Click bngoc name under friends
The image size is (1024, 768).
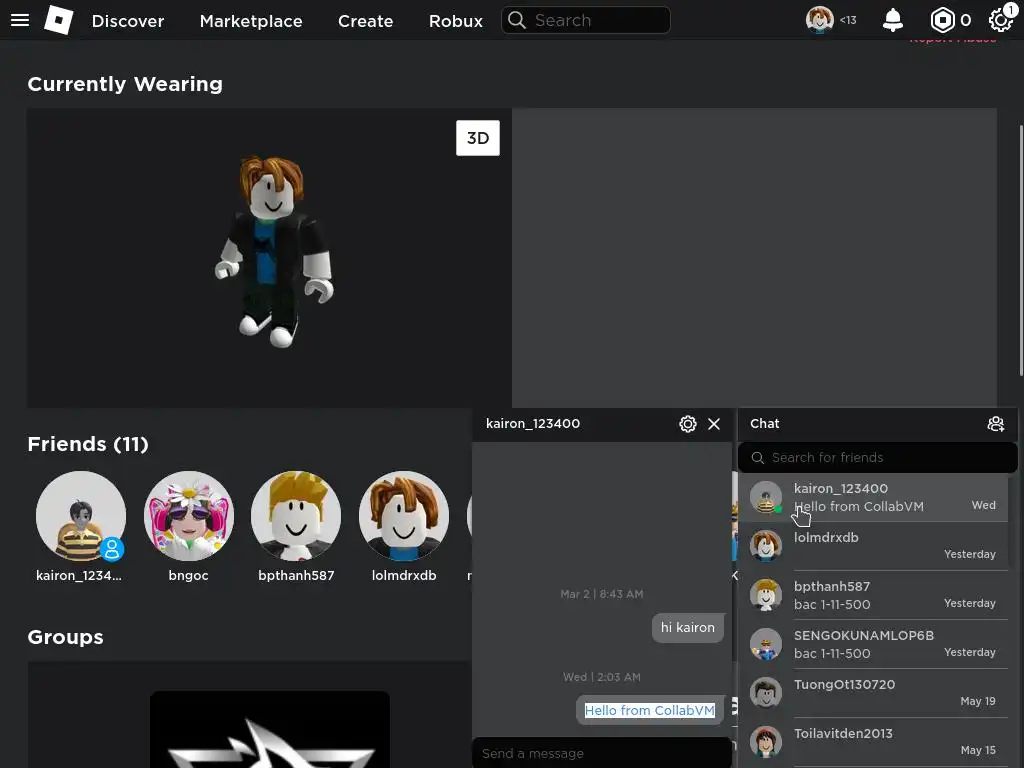pyautogui.click(x=188, y=575)
